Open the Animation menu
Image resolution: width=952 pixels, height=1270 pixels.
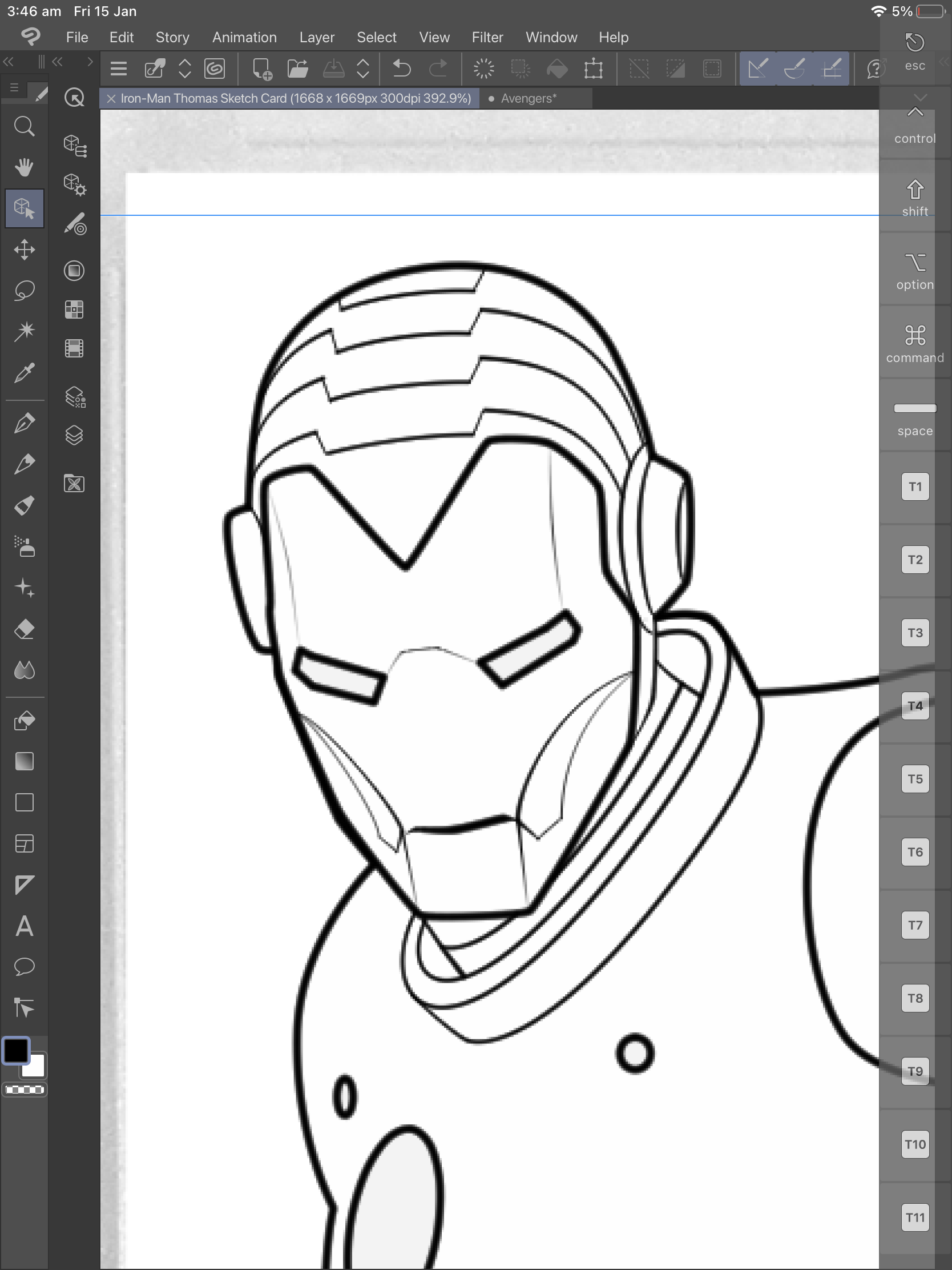pos(244,37)
